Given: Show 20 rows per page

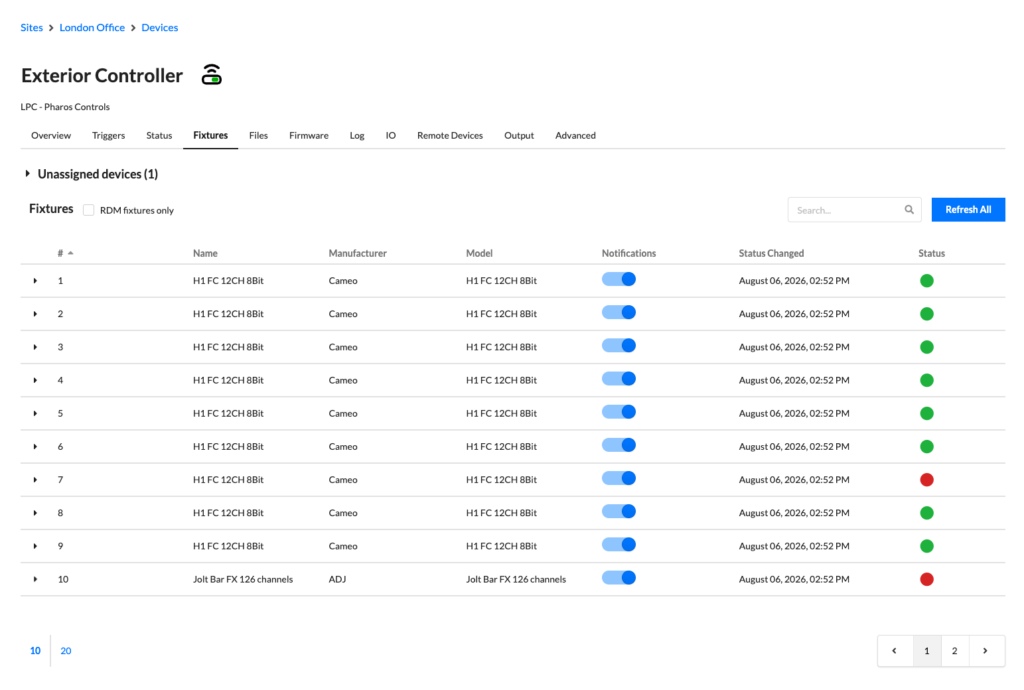Looking at the screenshot, I should coord(66,651).
